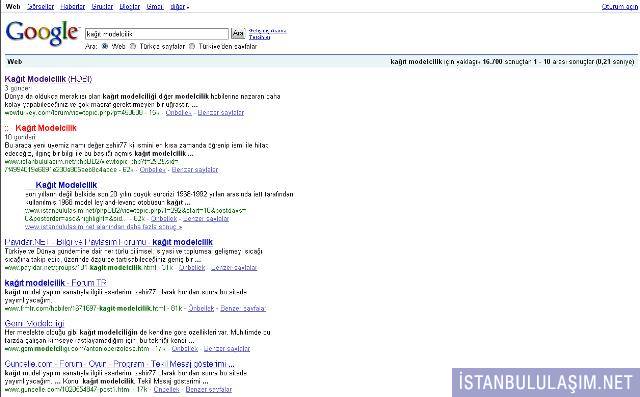Select the Web search radio button
Image resolution: width=640 pixels, height=397 pixels.
click(105, 46)
